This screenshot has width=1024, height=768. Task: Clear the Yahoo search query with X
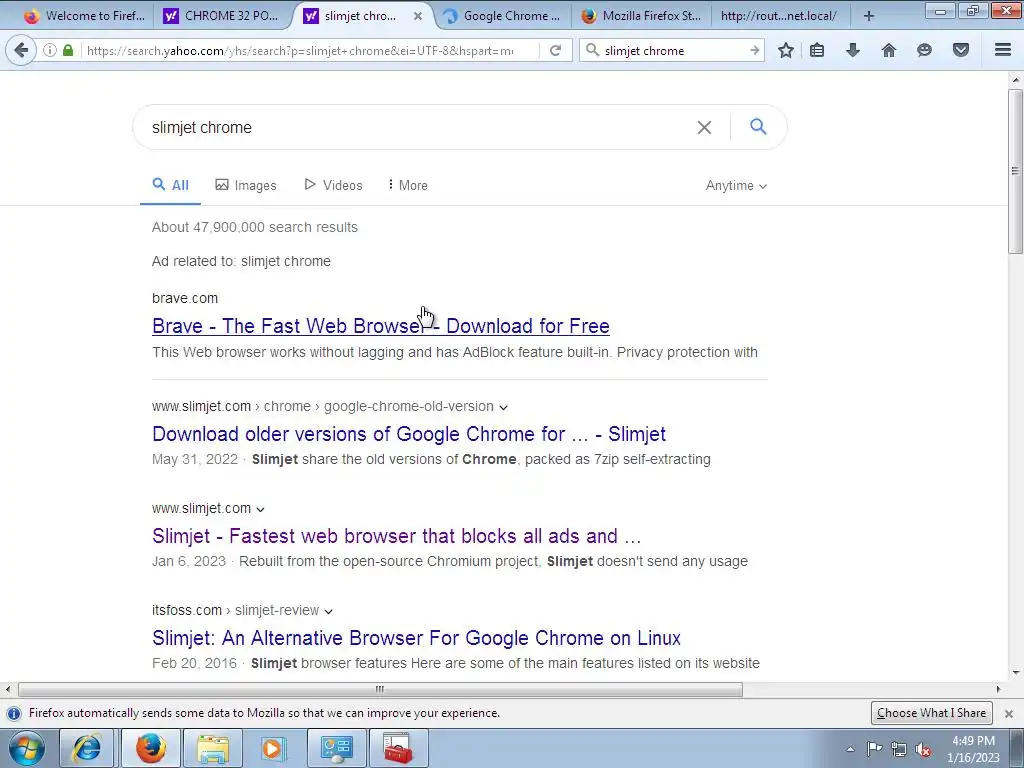coord(704,127)
